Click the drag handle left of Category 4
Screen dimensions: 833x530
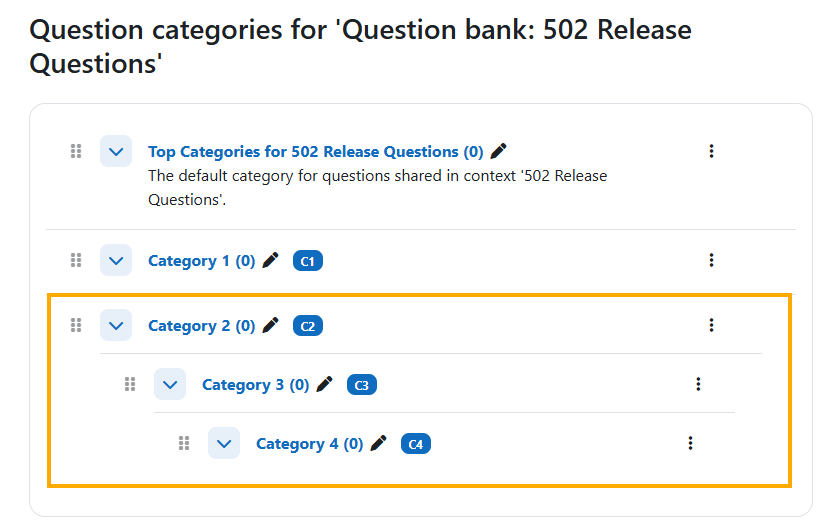point(184,443)
